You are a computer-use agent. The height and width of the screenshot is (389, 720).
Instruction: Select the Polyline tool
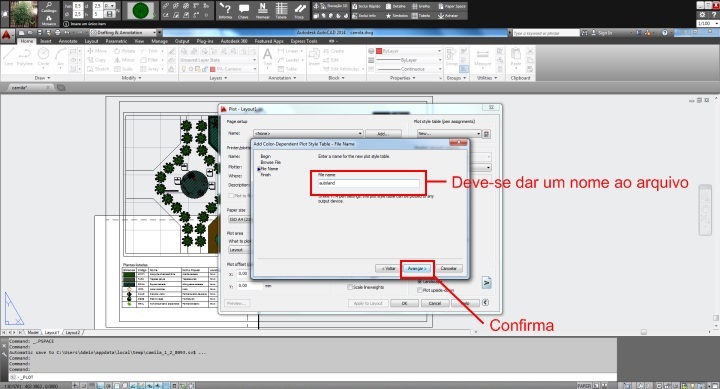click(24, 57)
